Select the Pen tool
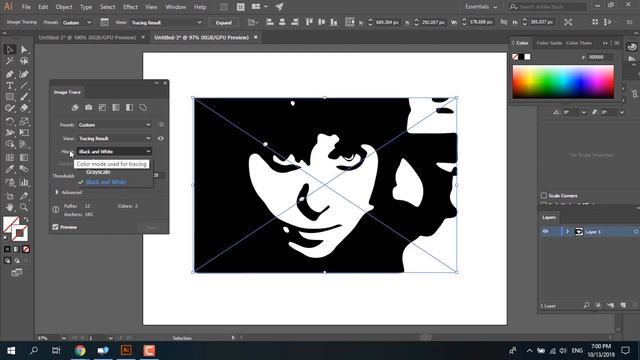The height and width of the screenshot is (360, 640). pyautogui.click(x=10, y=74)
